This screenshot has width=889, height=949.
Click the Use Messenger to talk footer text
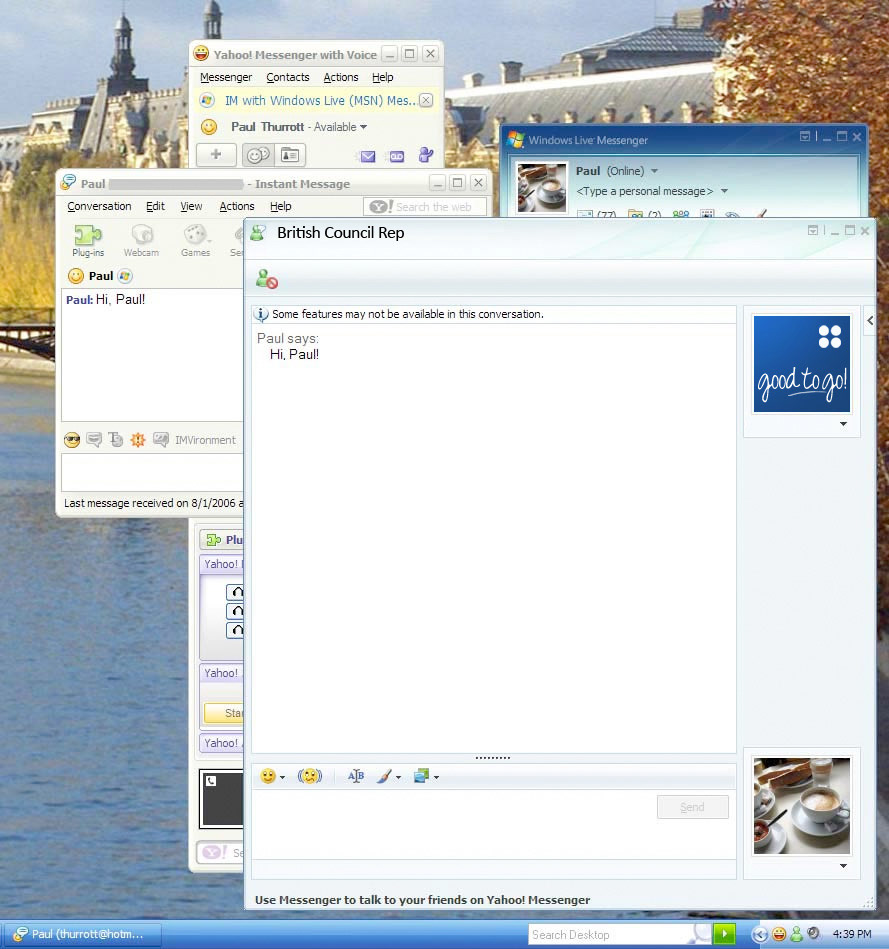(422, 900)
